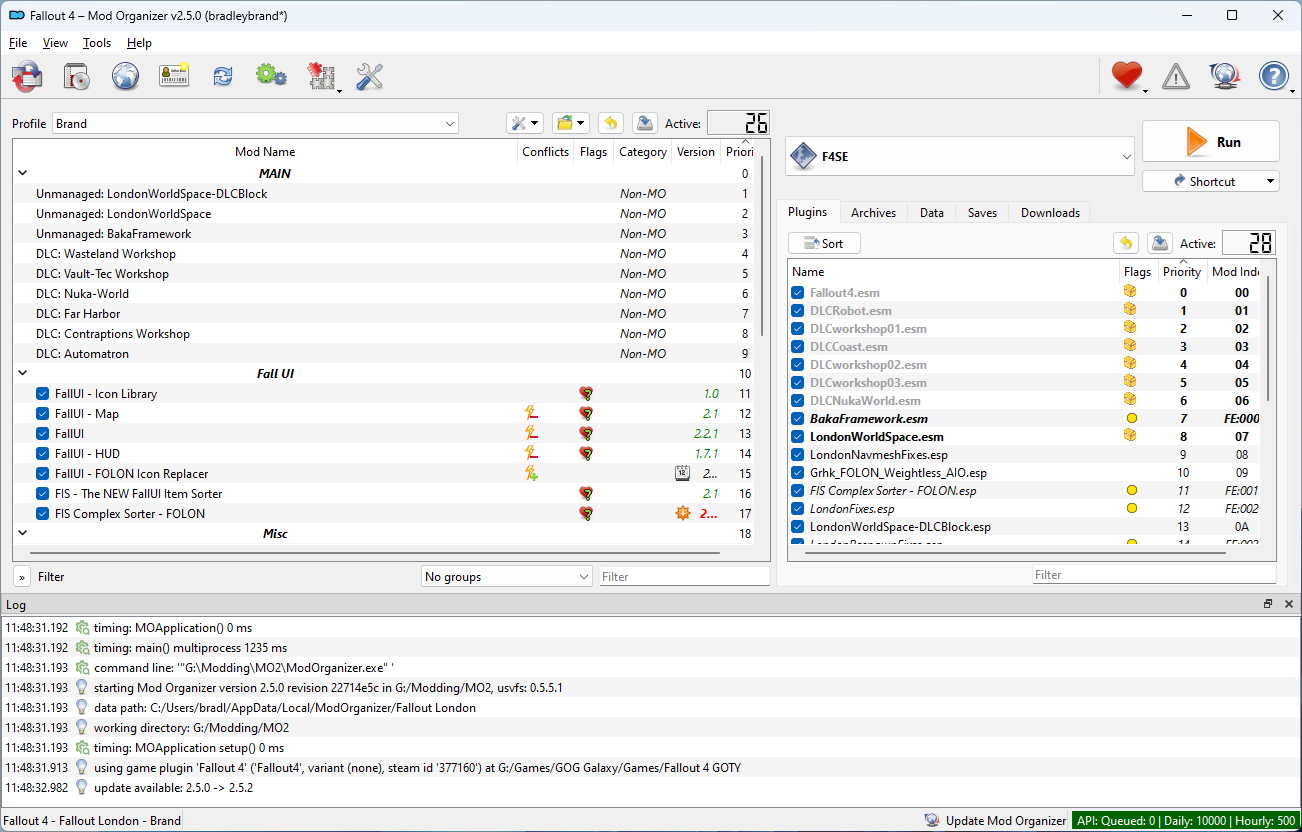Switch to the Archives tab
The height and width of the screenshot is (832, 1302).
(x=873, y=213)
